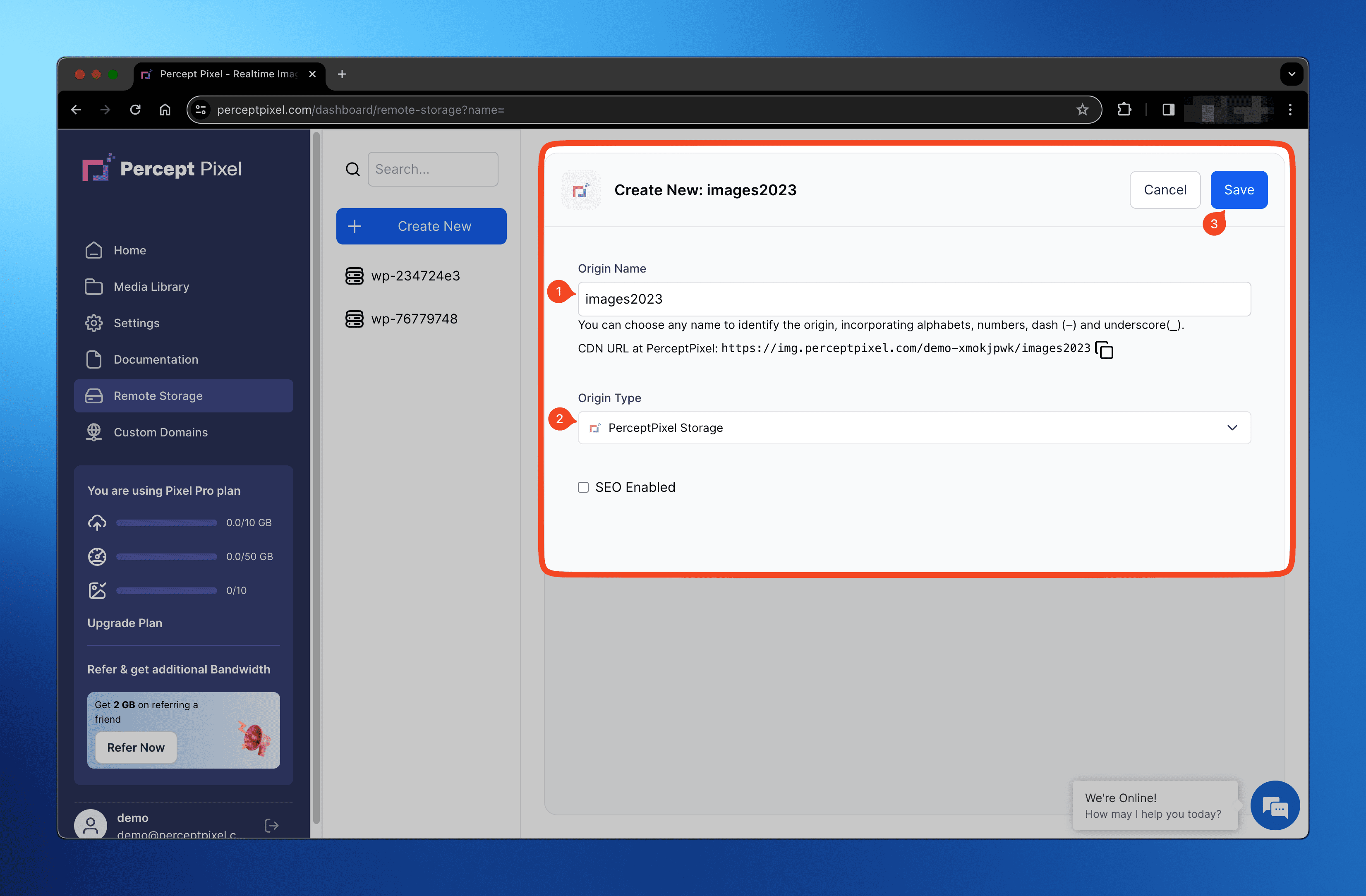Click the Custom Domains globe icon
Image resolution: width=1366 pixels, height=896 pixels.
(93, 432)
